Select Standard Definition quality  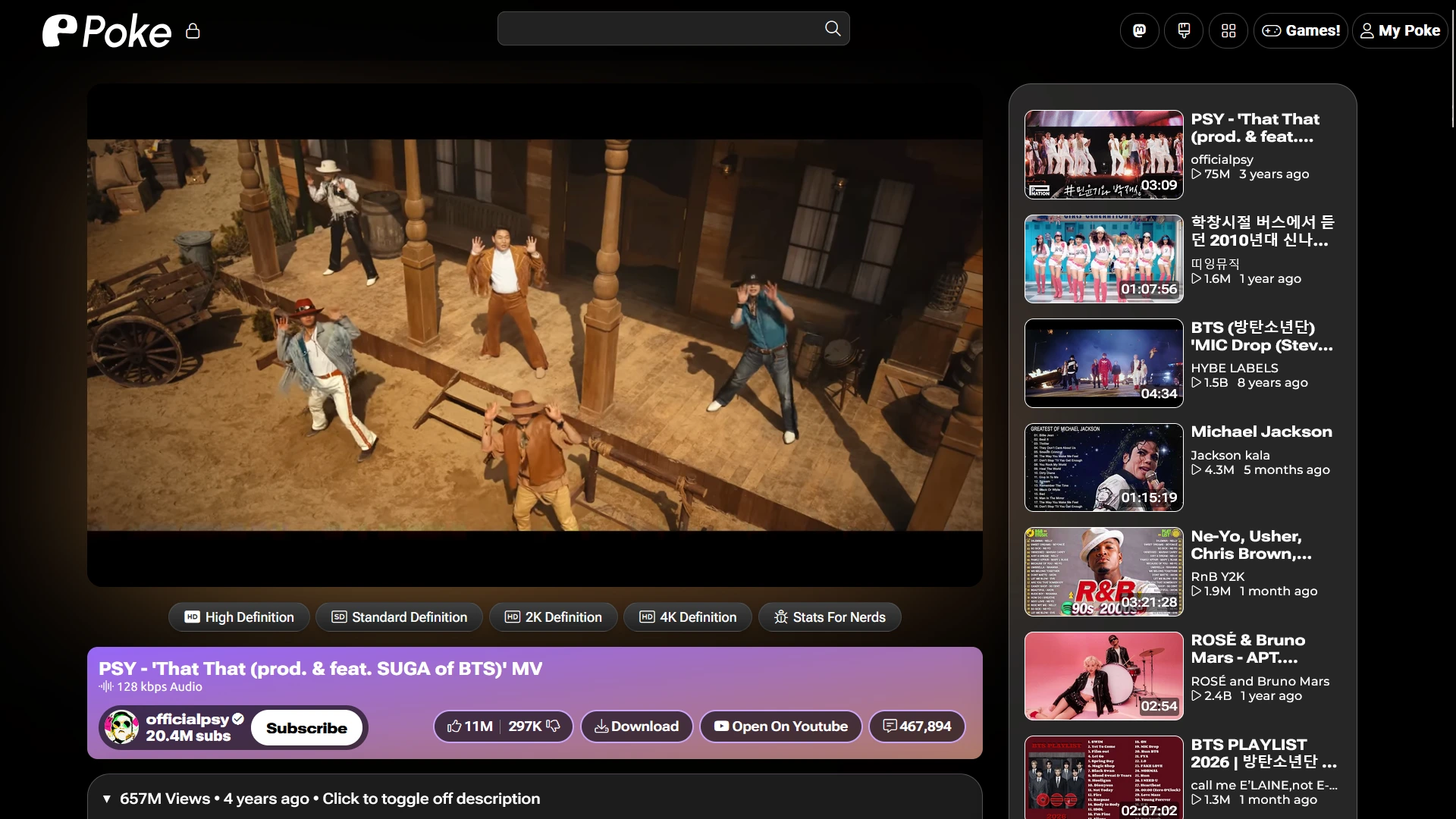tap(399, 617)
